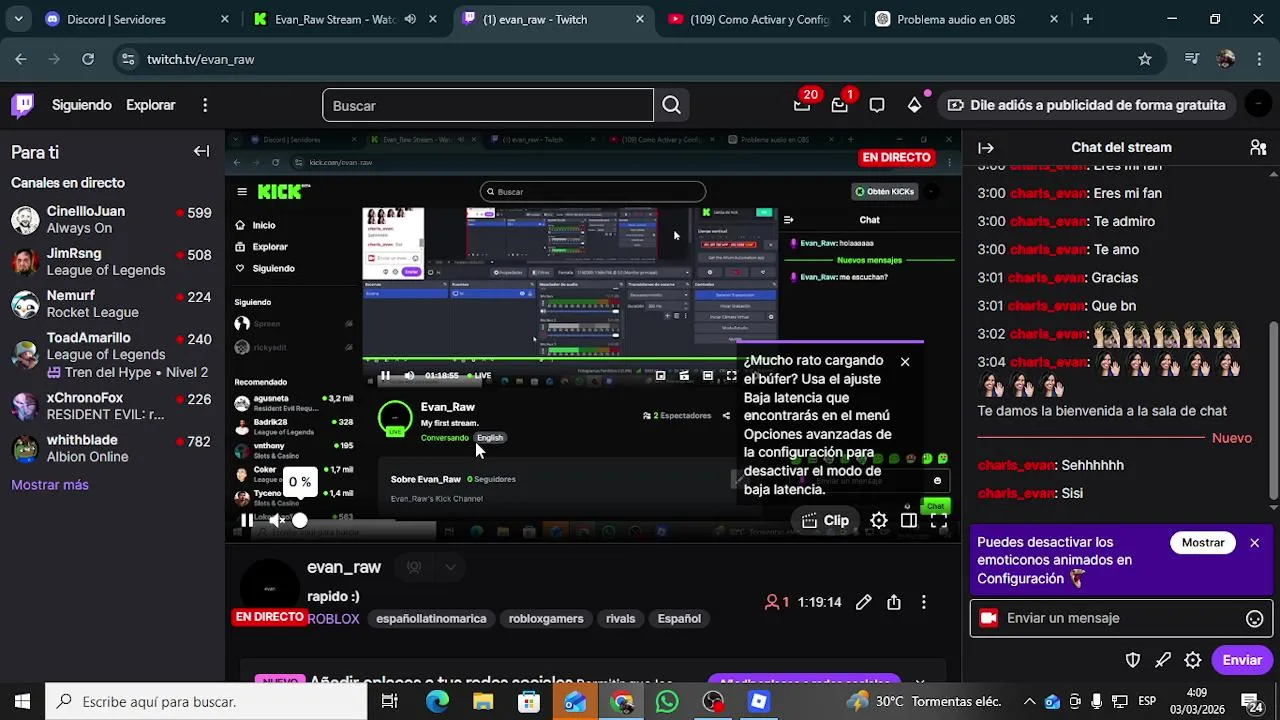Screen dimensions: 1280x720
Task: Select the españollatinomarica tag
Action: (431, 619)
